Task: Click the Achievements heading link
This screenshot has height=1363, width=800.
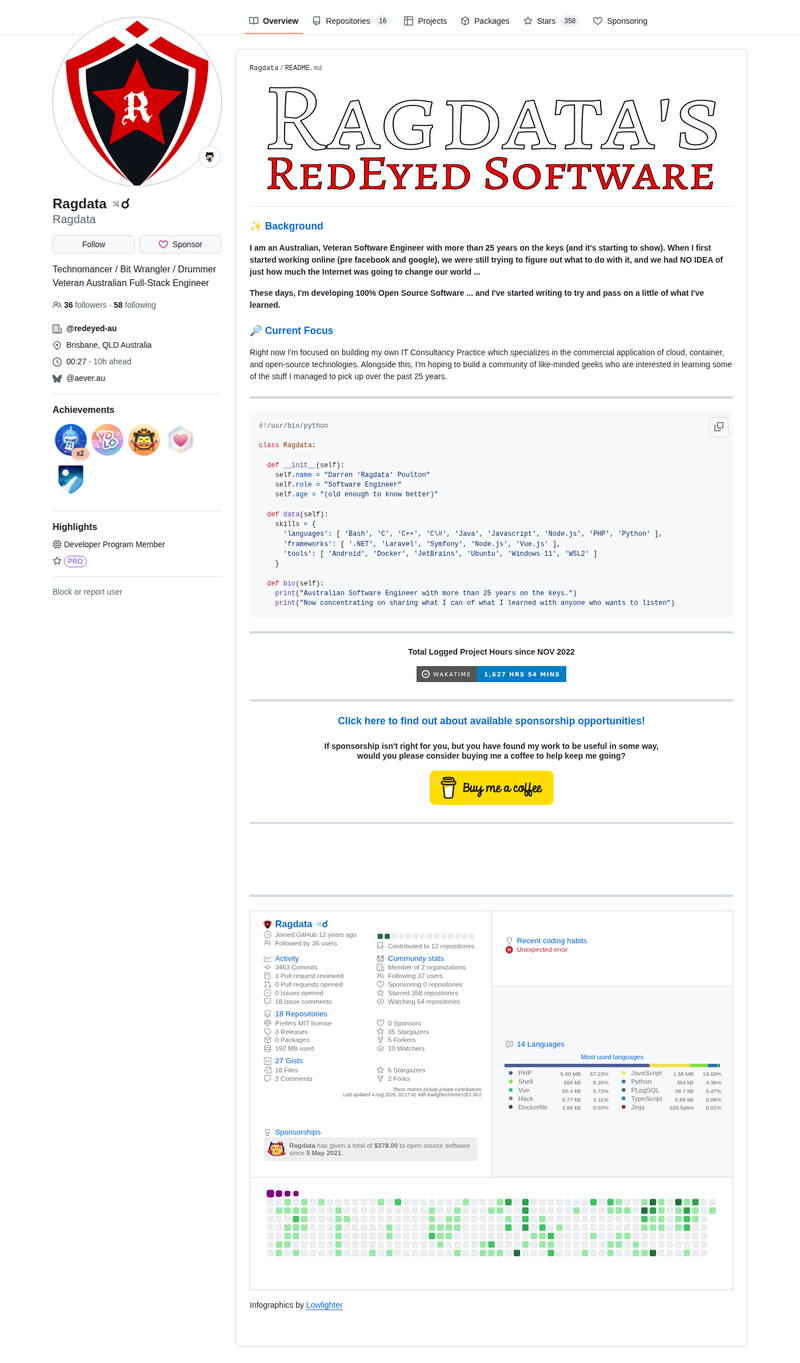Action: click(83, 410)
